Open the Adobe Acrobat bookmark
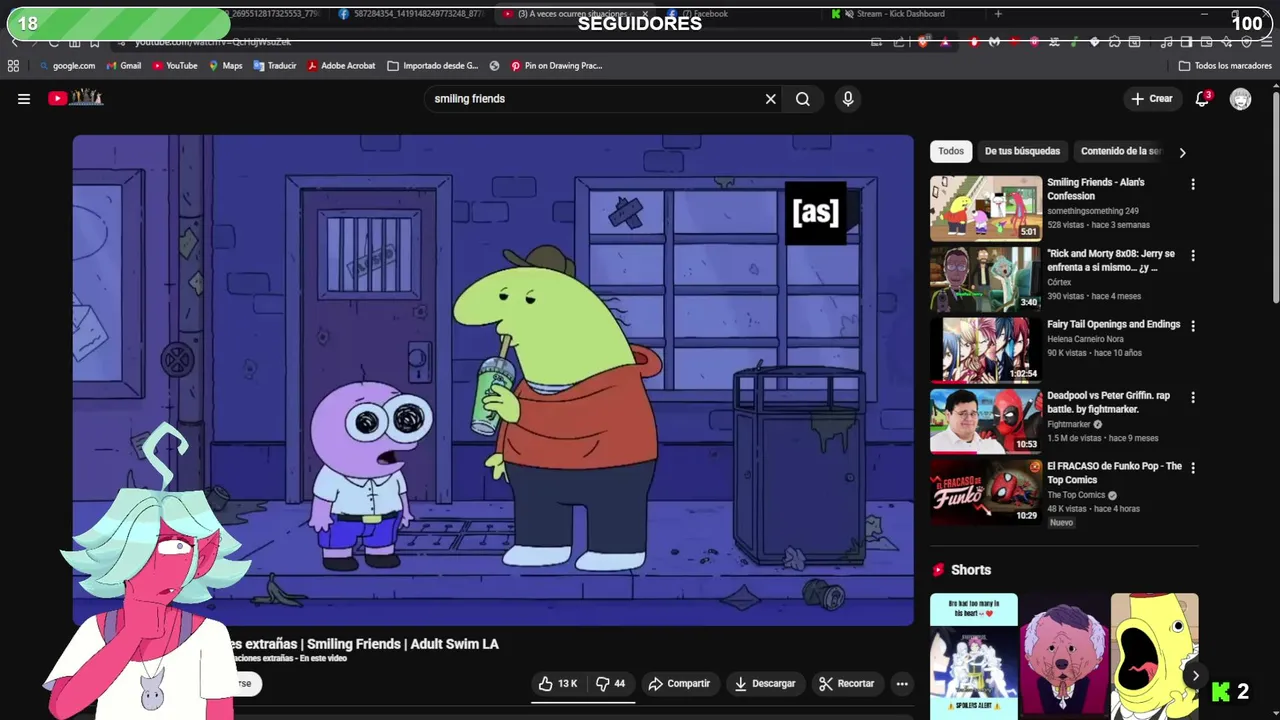This screenshot has height=720, width=1280. [341, 66]
